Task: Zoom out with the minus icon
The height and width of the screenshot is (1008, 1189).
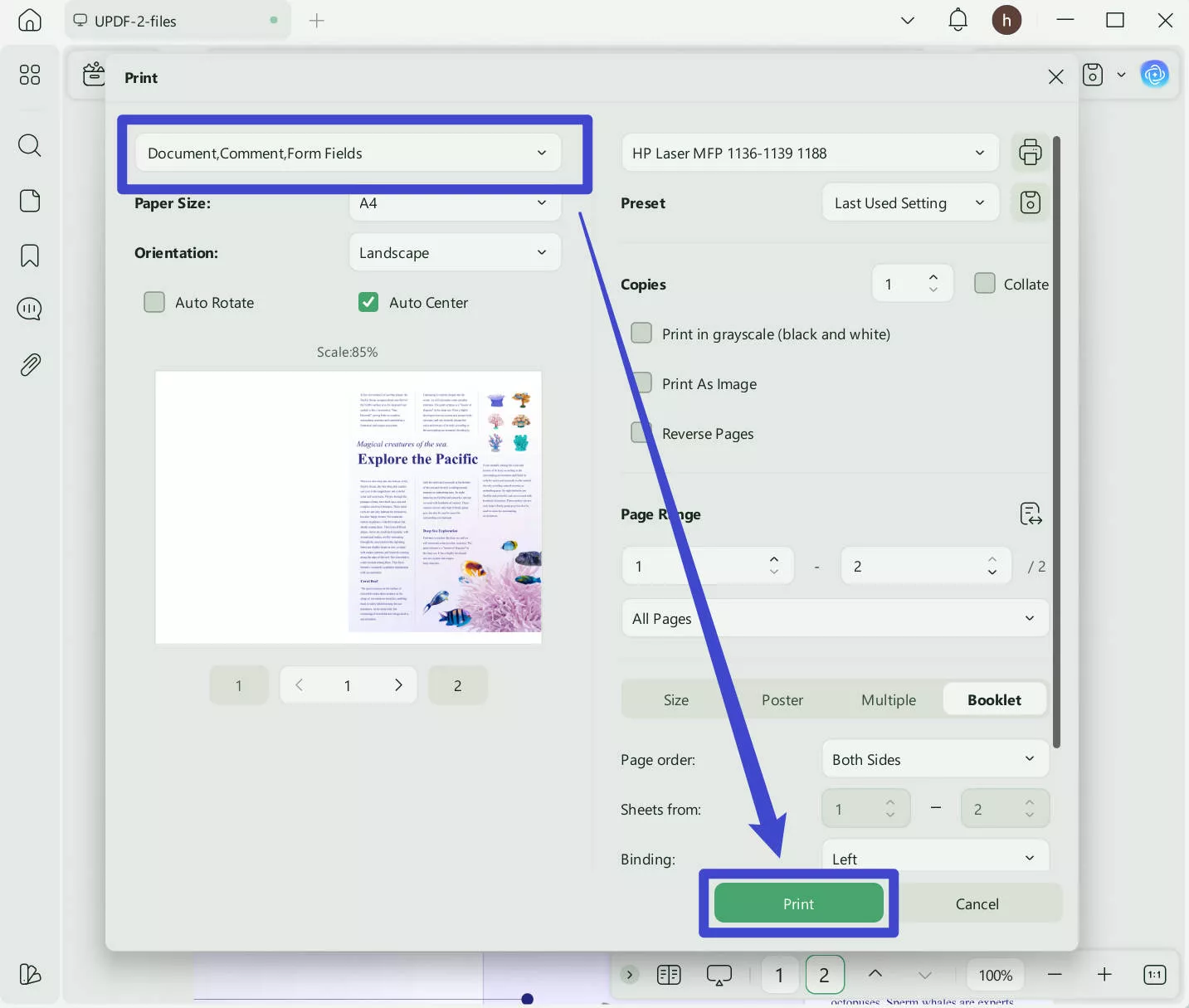Action: (1055, 975)
